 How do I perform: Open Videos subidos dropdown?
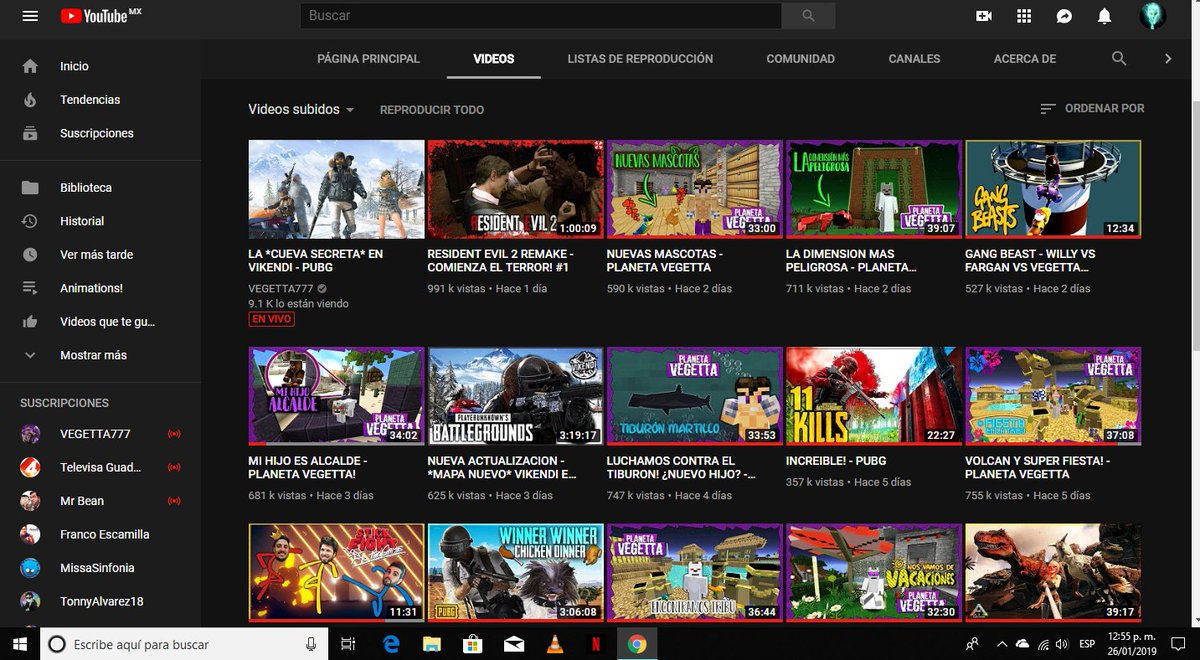pyautogui.click(x=301, y=110)
